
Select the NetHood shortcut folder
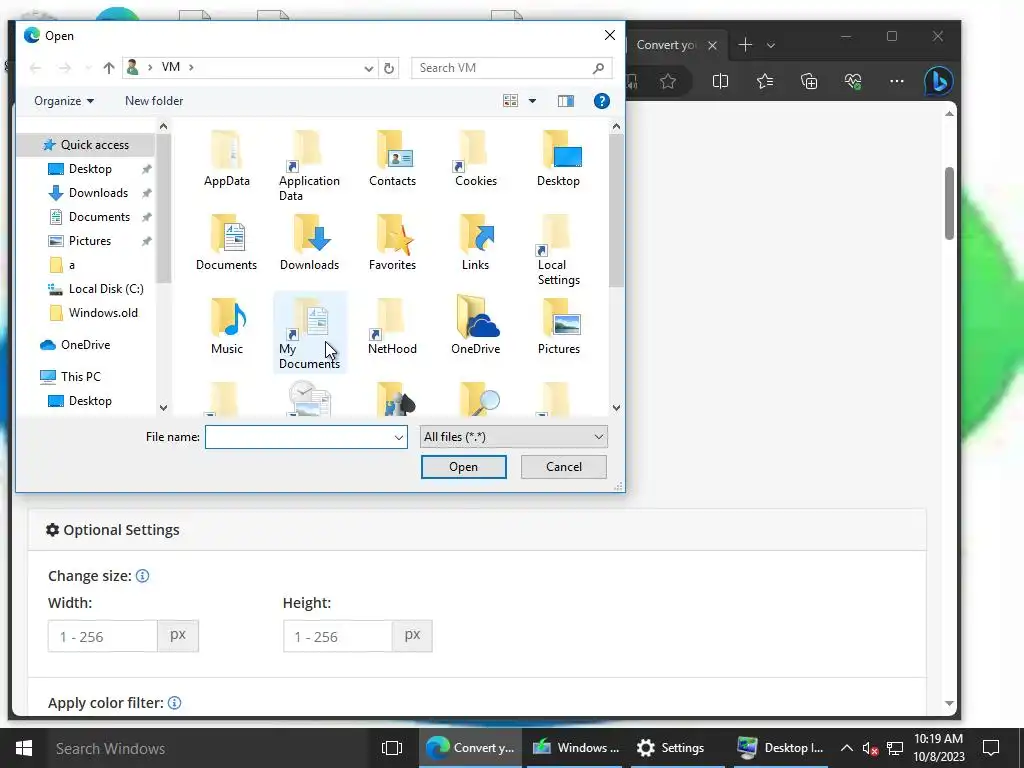click(x=392, y=327)
